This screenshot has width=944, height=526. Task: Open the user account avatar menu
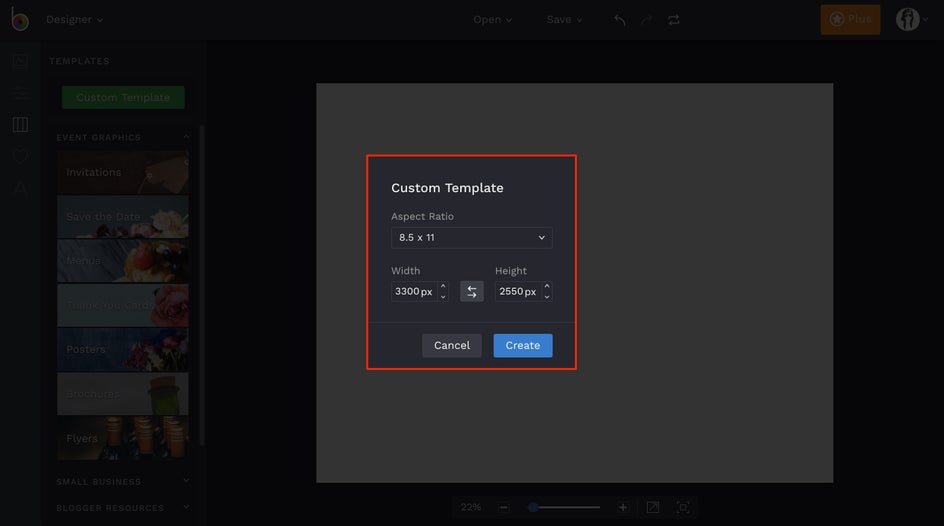coord(911,19)
